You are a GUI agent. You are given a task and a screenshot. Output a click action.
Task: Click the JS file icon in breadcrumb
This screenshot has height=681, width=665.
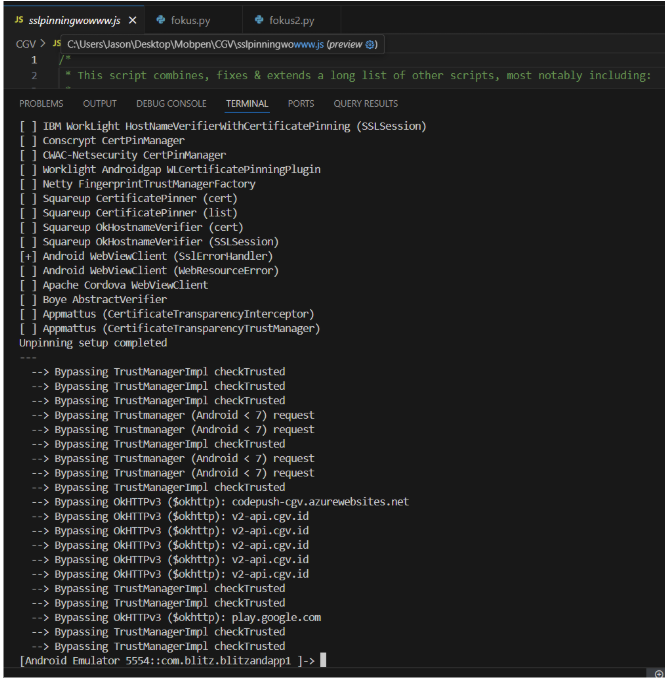pos(56,43)
